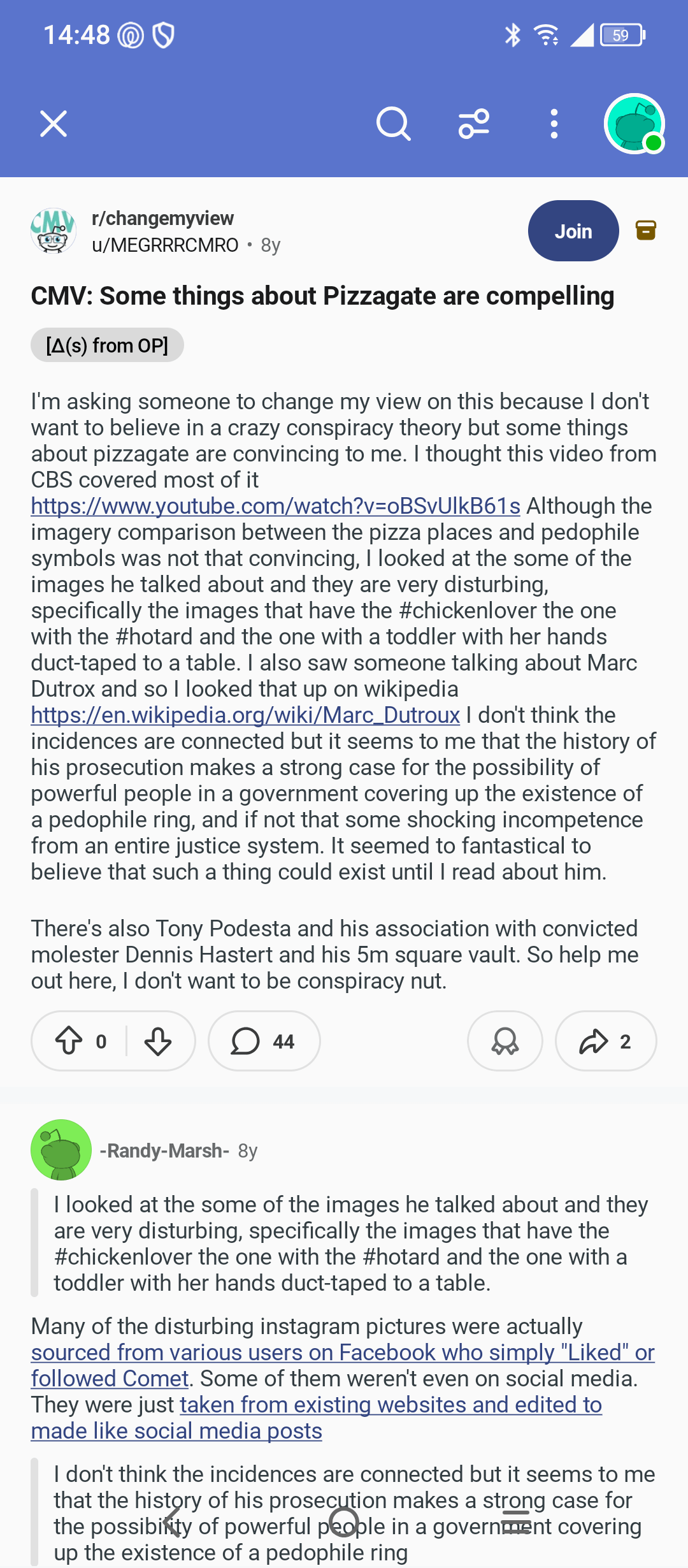View u/MEGRRRCMRO's profile
The height and width of the screenshot is (1568, 688).
pos(165,245)
